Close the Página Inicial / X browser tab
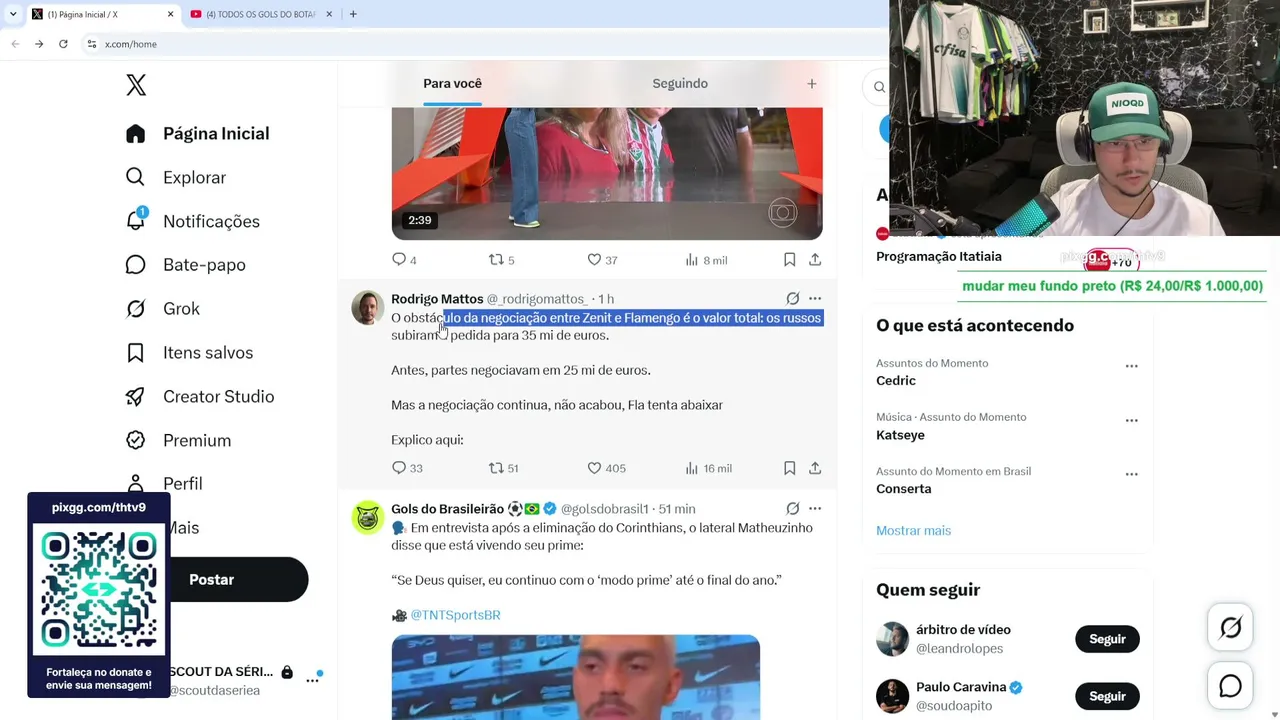The image size is (1280, 720). pyautogui.click(x=170, y=14)
